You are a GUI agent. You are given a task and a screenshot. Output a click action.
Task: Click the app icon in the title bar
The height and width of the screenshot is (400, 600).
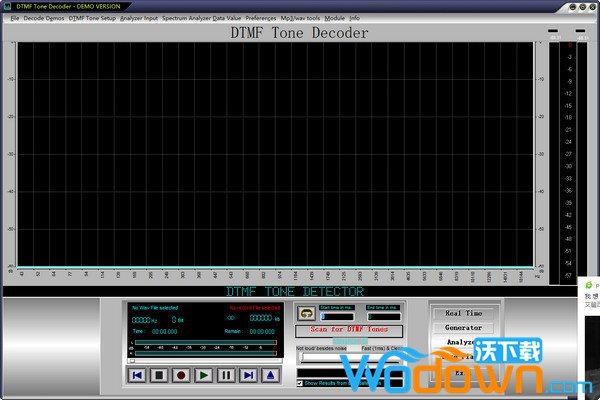click(x=8, y=6)
